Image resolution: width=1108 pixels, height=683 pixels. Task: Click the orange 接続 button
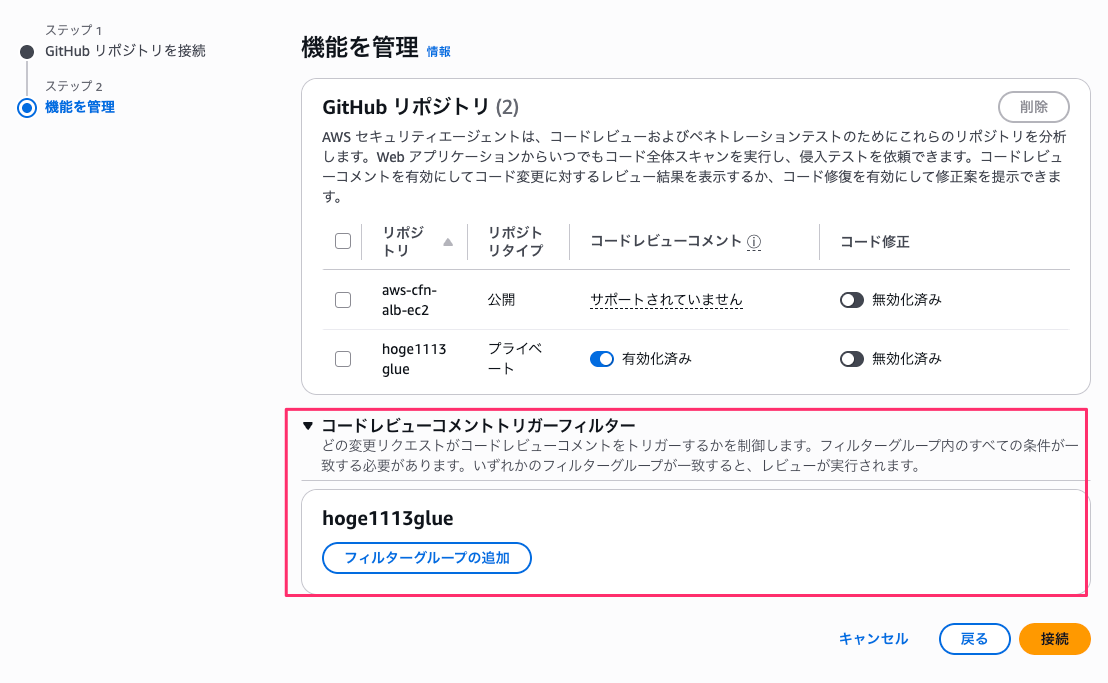point(1054,639)
